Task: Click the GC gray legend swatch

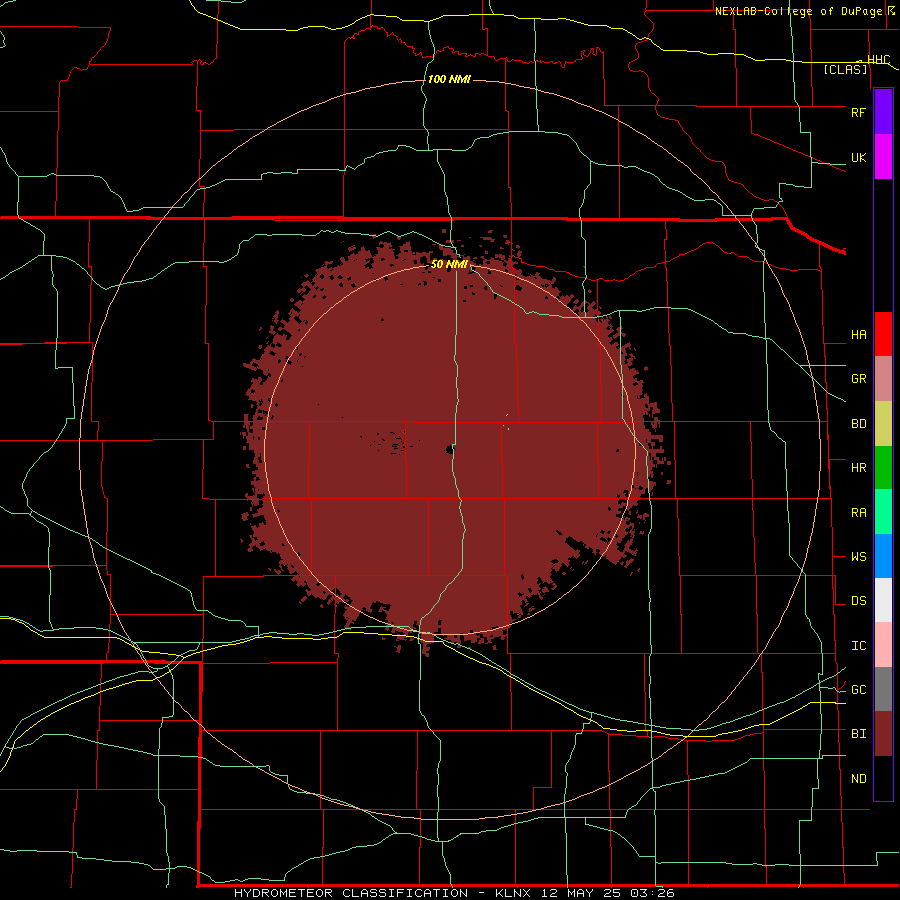Action: (x=883, y=689)
